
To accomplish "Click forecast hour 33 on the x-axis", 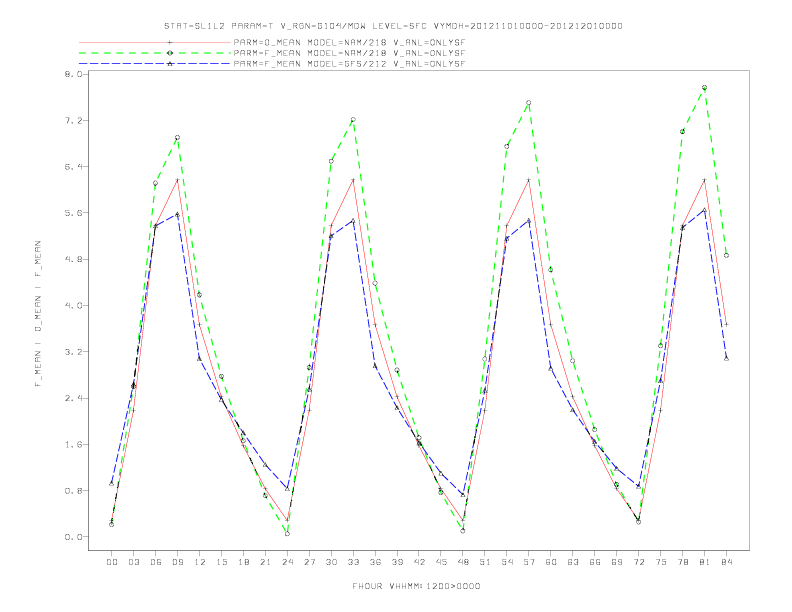I will click(x=353, y=562).
